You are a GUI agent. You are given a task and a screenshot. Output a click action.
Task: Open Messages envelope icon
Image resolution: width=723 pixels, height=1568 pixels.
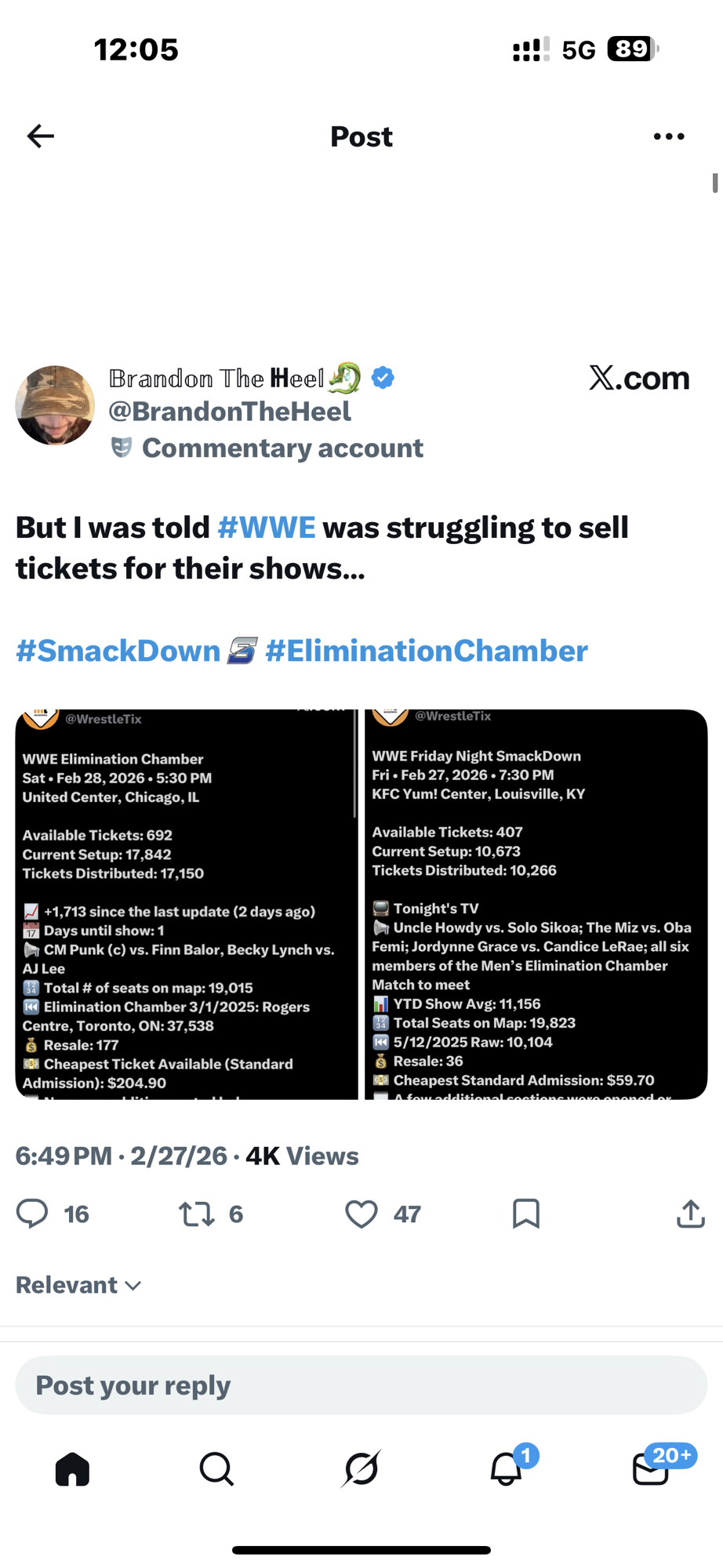click(x=651, y=1469)
